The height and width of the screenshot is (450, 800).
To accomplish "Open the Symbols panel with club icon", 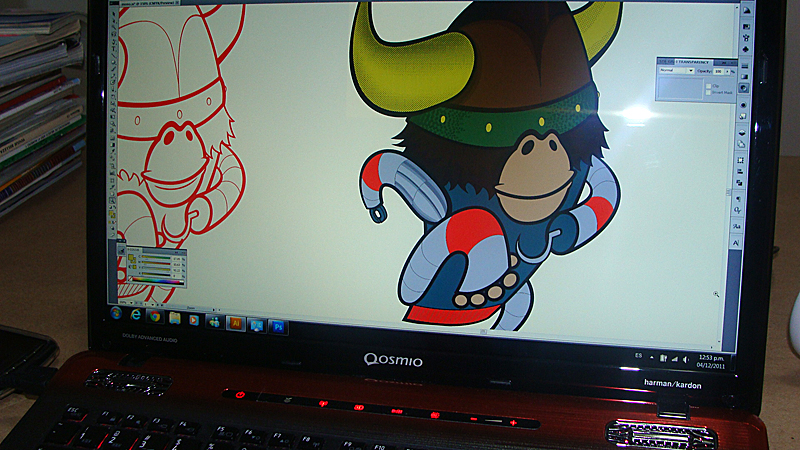I will coord(746,49).
